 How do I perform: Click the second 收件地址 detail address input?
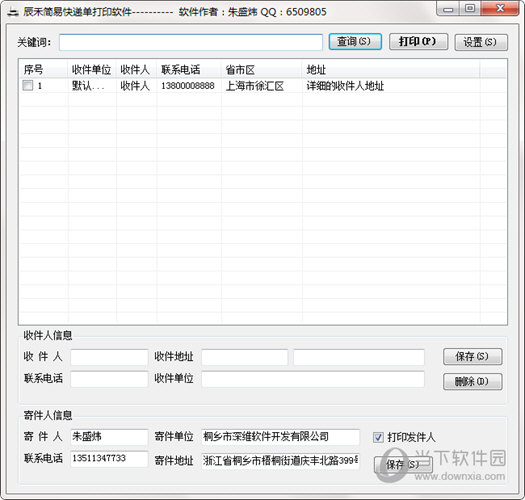coord(359,357)
